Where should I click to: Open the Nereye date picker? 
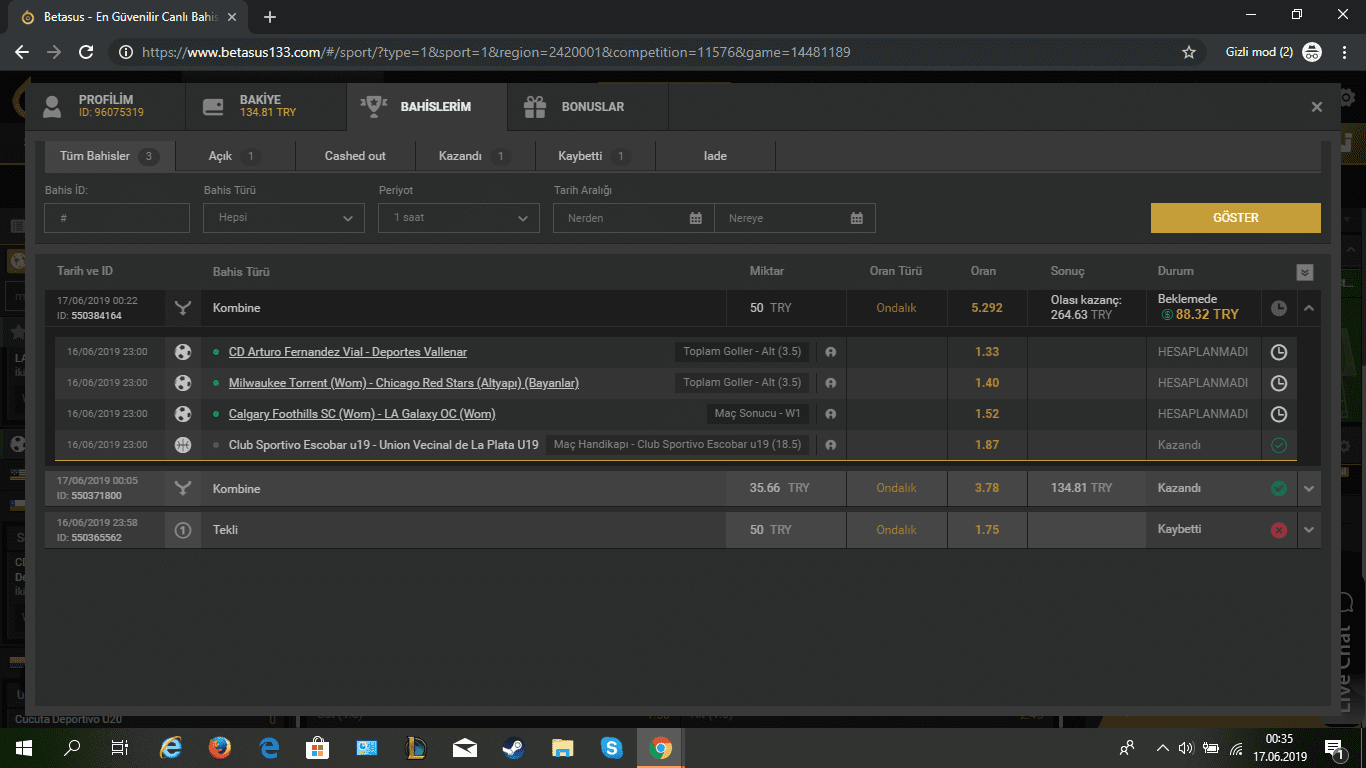click(795, 218)
